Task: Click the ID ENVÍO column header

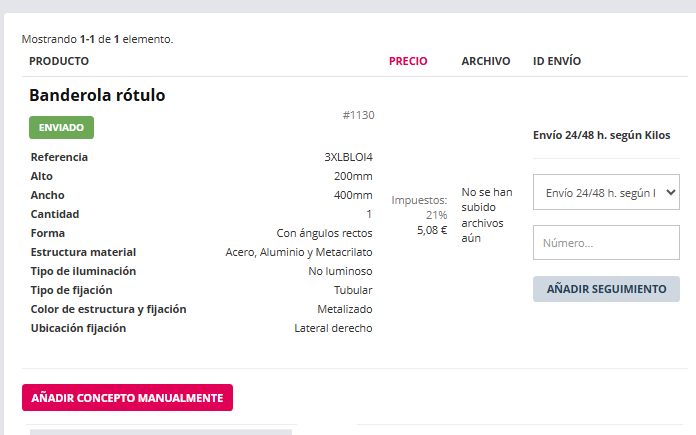Action: point(557,61)
